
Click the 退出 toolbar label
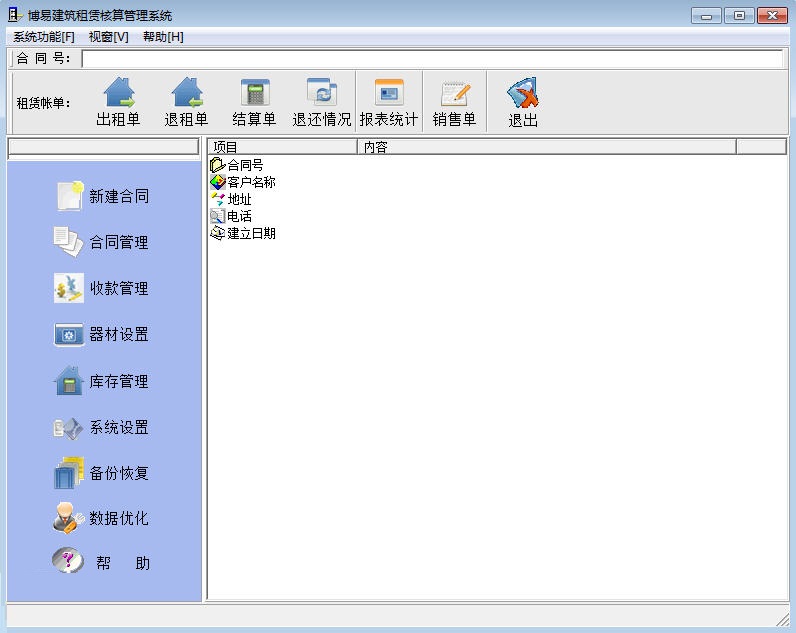pos(523,121)
